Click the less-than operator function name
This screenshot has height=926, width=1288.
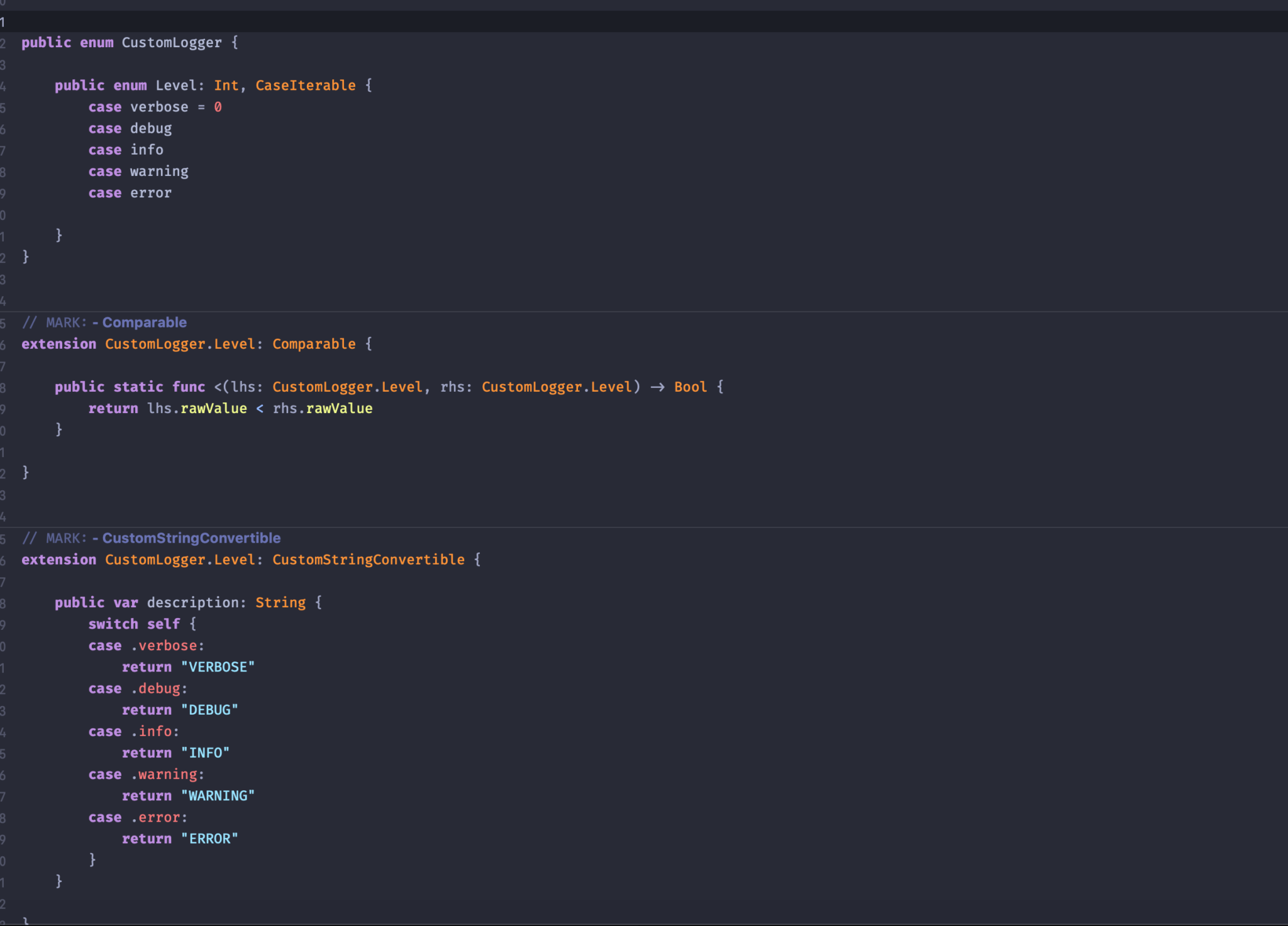pyautogui.click(x=217, y=387)
